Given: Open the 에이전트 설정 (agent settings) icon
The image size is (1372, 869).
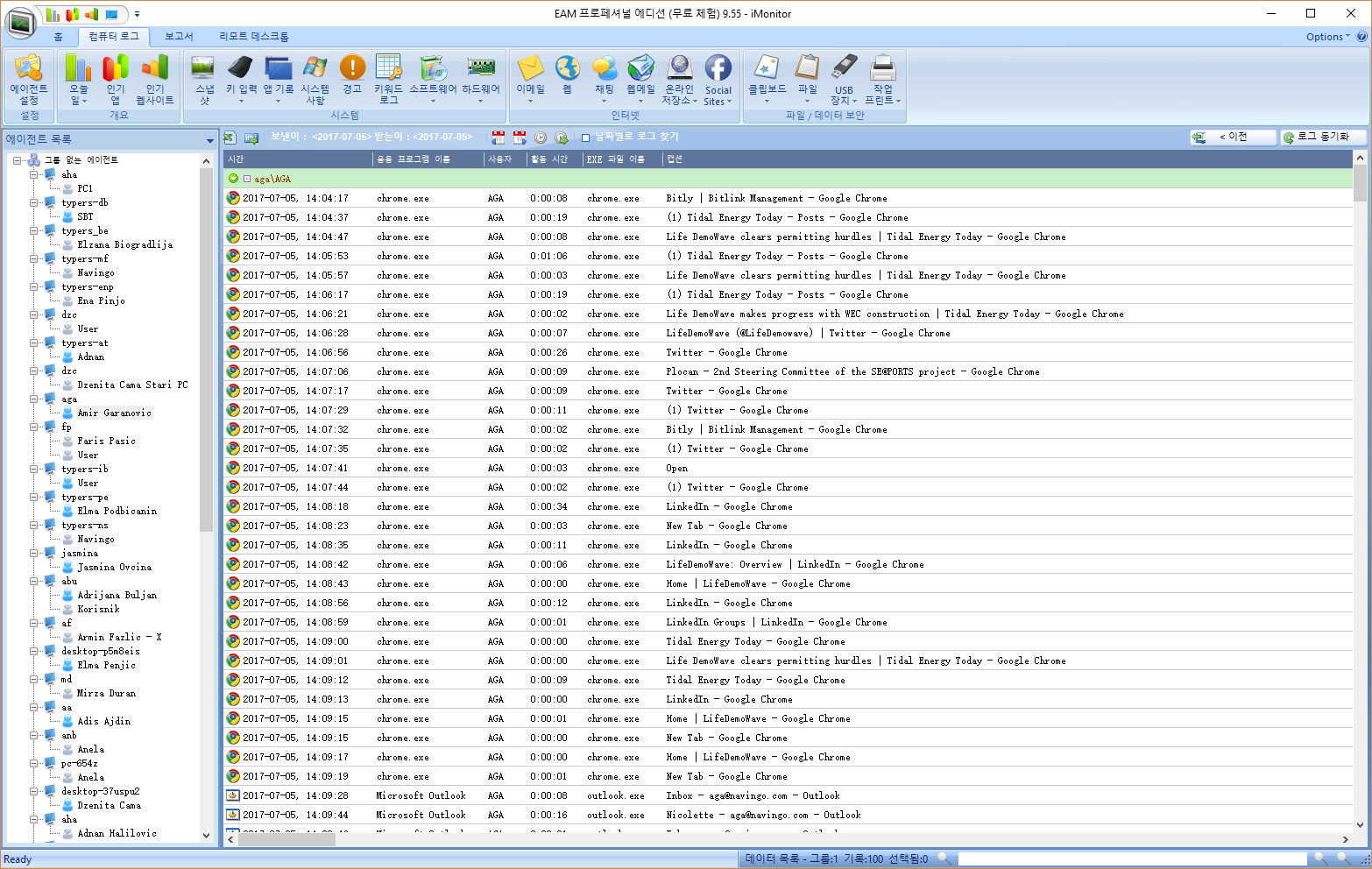Looking at the screenshot, I should click(29, 79).
